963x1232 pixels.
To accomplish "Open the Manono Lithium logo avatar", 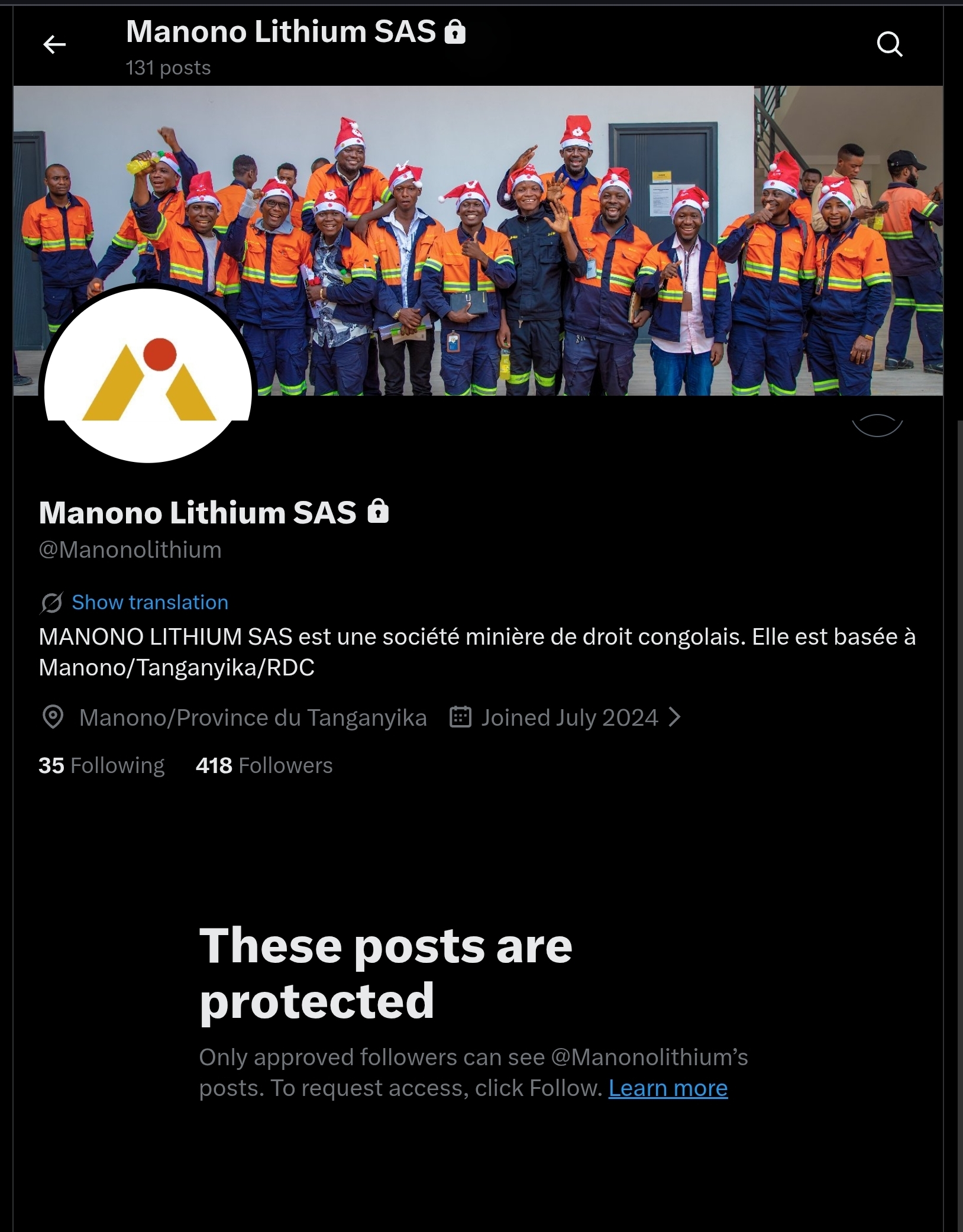I will click(148, 376).
